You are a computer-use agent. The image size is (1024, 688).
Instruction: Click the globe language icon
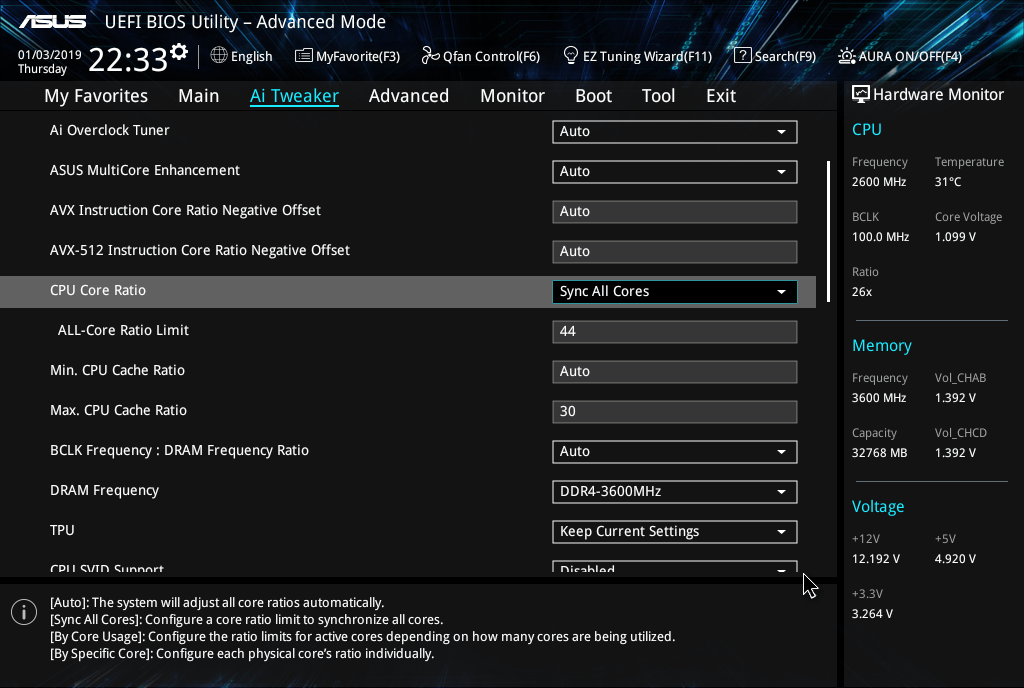pos(219,55)
